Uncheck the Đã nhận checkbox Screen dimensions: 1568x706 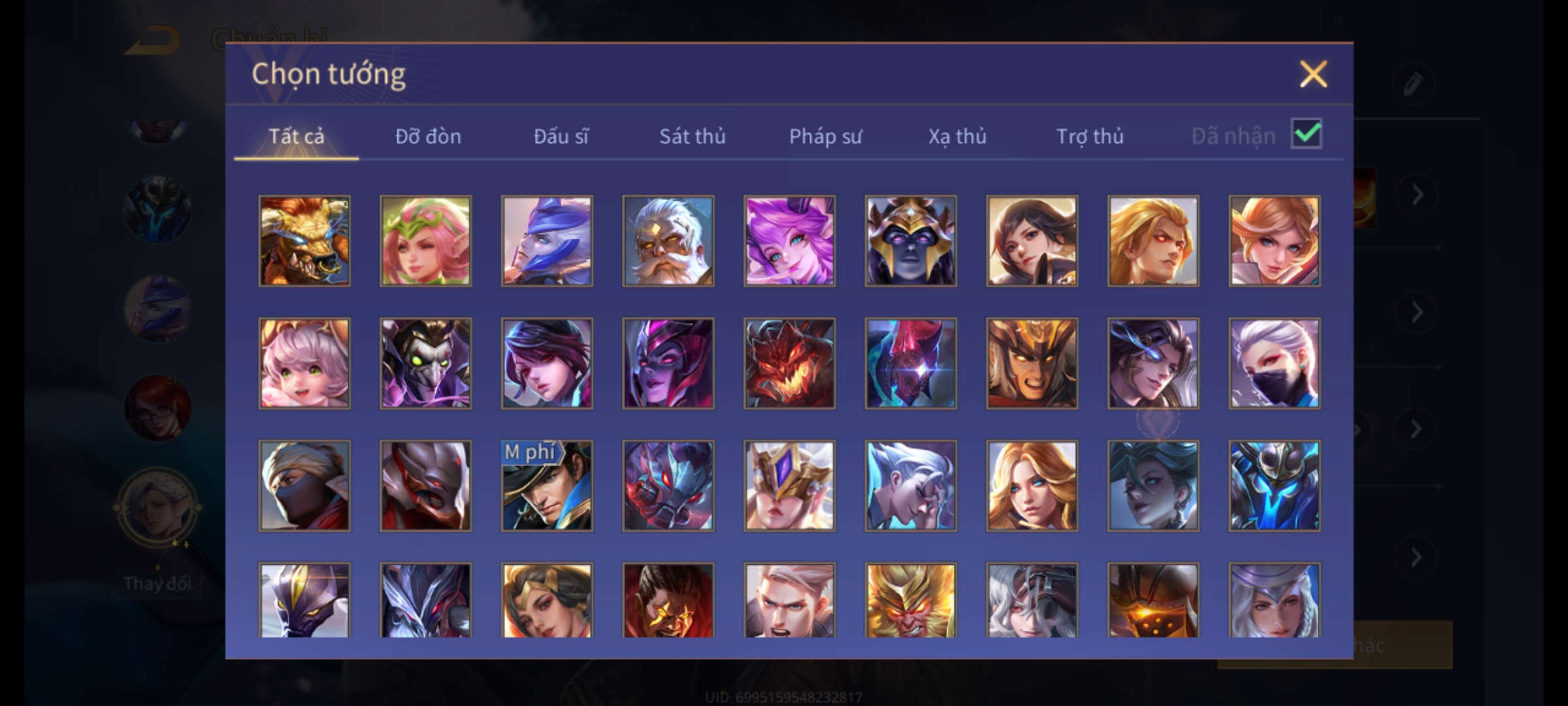1307,134
